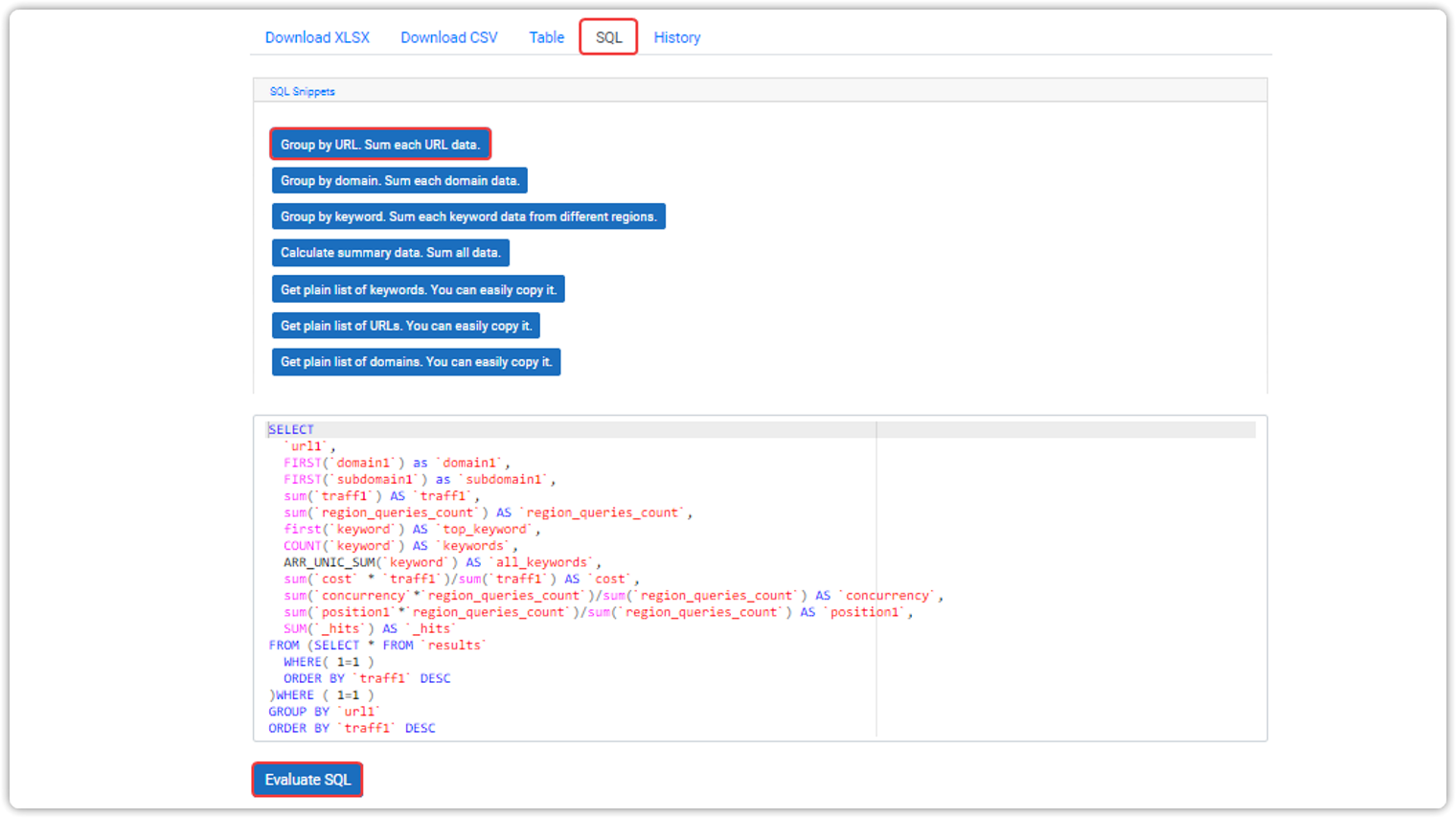Click the SQL Snippets header label
Viewport: 1456px width, 818px height.
point(302,92)
